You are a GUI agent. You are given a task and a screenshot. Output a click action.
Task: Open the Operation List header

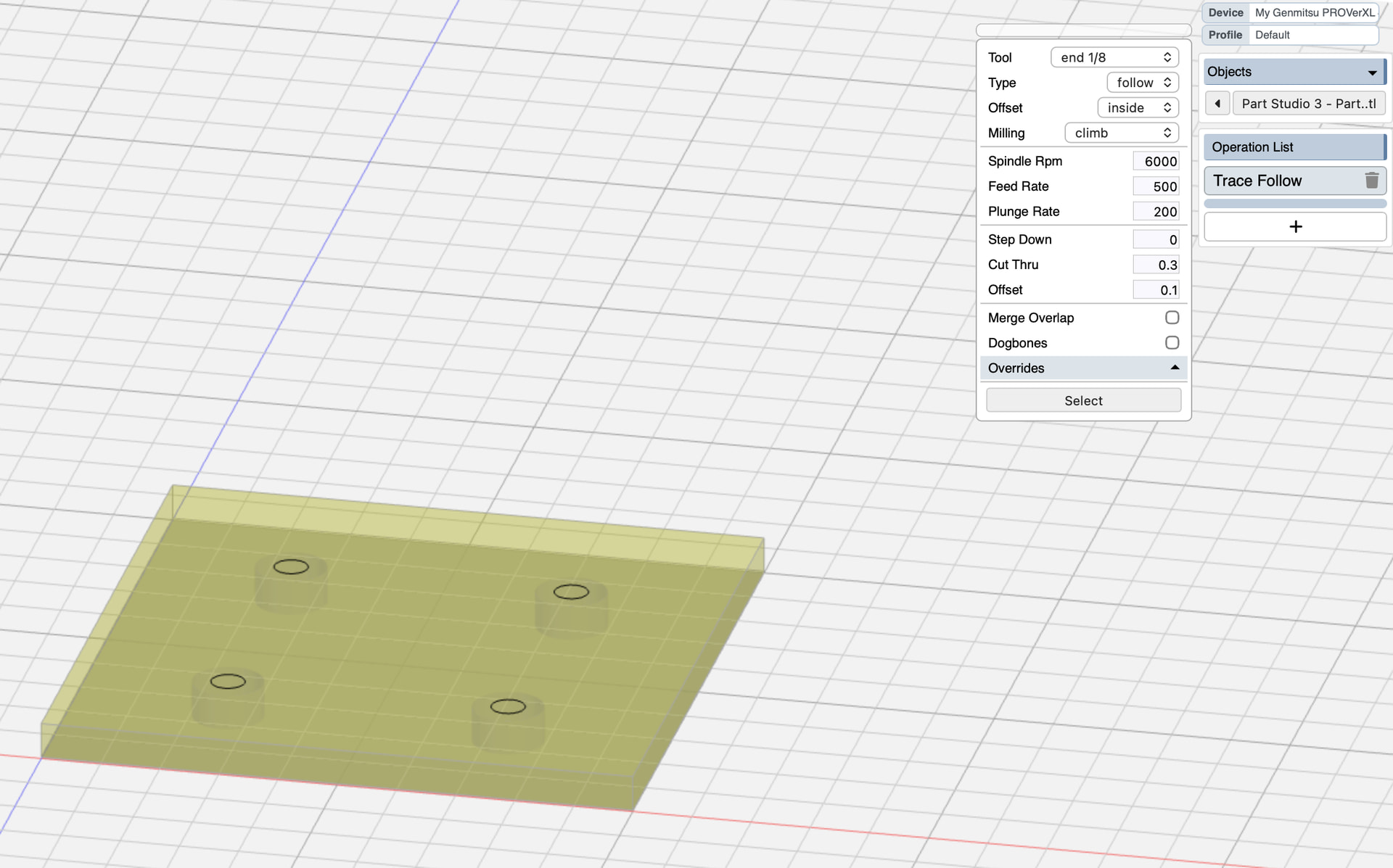pos(1293,147)
